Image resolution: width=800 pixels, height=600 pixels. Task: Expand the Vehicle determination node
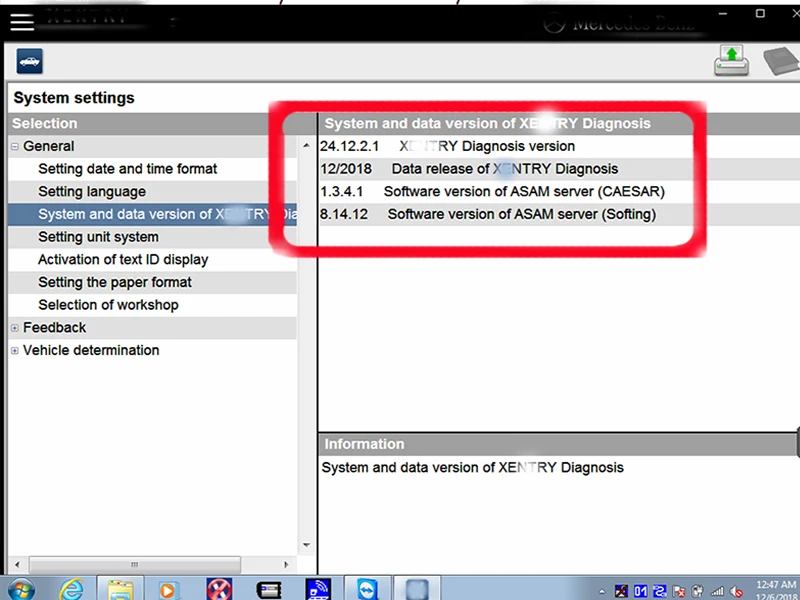(x=15, y=351)
